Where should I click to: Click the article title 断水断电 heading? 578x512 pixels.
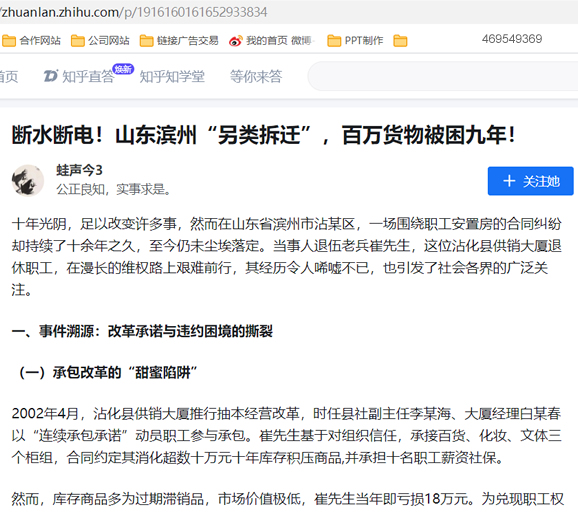pos(264,135)
